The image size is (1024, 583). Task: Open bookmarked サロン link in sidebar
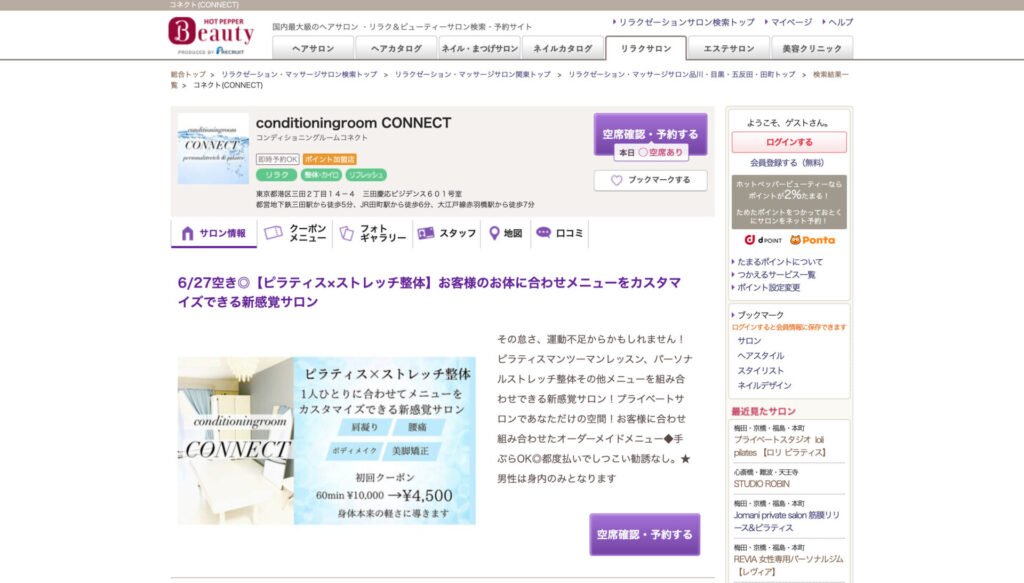click(749, 341)
